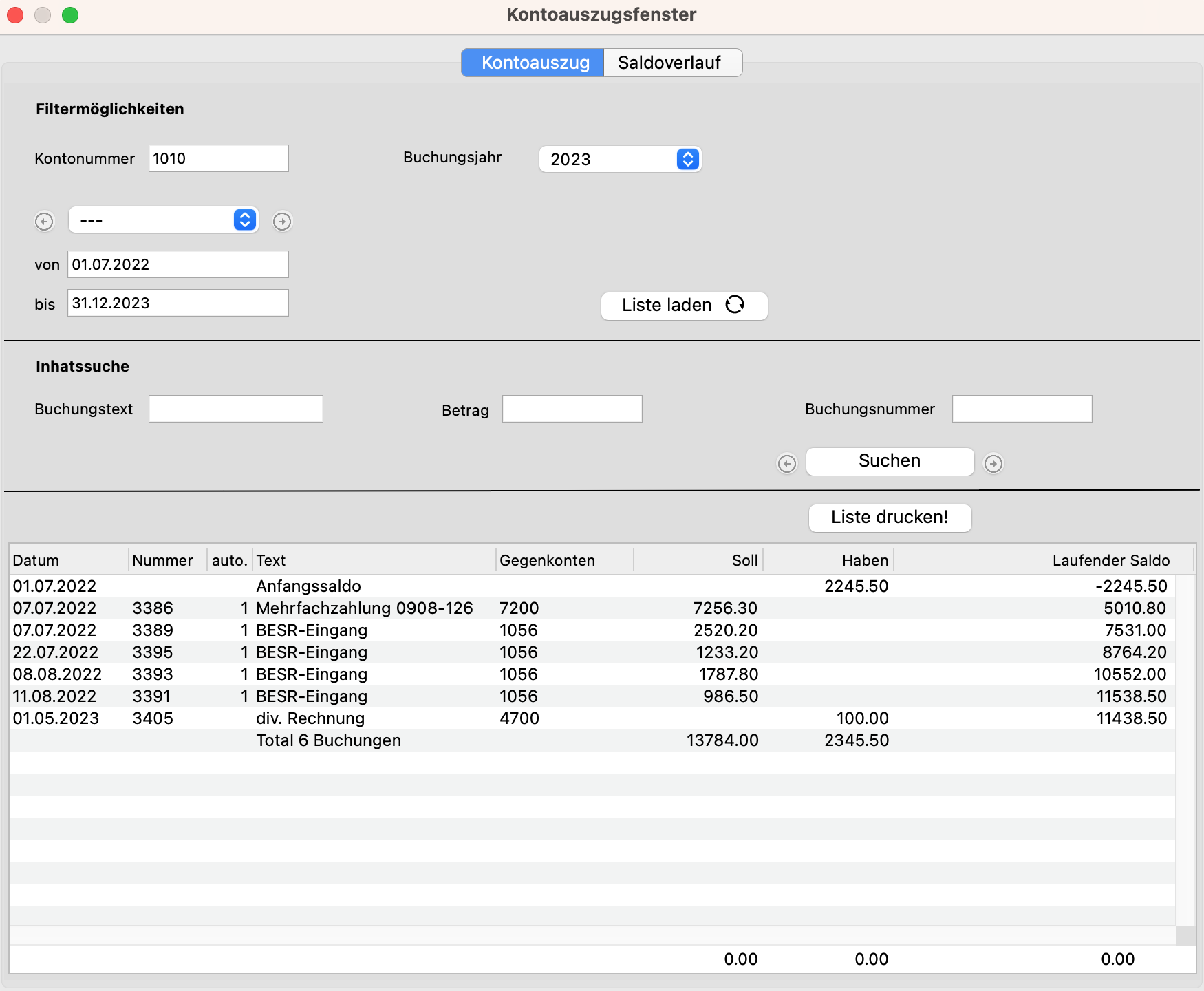
Task: Click next search result arrow beside Suchen
Action: pos(993,464)
